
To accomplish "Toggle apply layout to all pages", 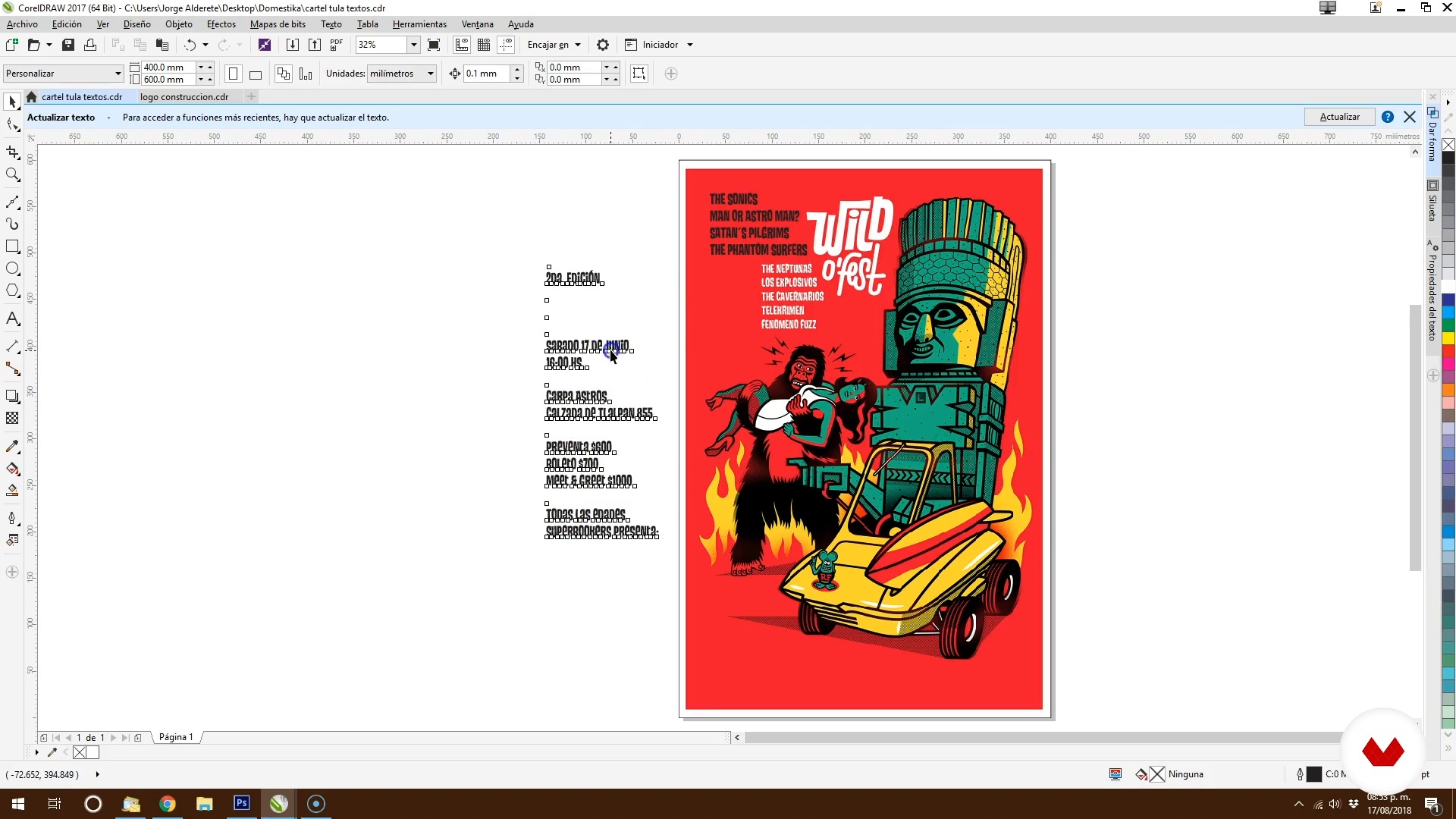I will (284, 74).
